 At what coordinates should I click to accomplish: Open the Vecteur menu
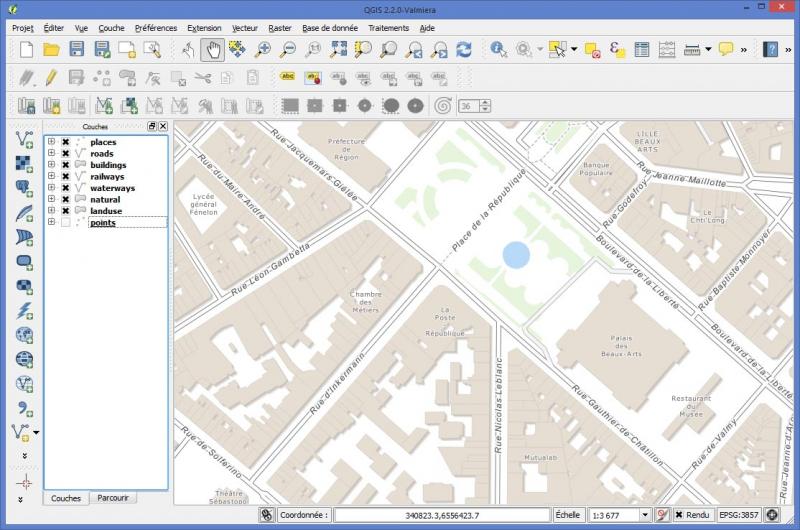coord(244,28)
